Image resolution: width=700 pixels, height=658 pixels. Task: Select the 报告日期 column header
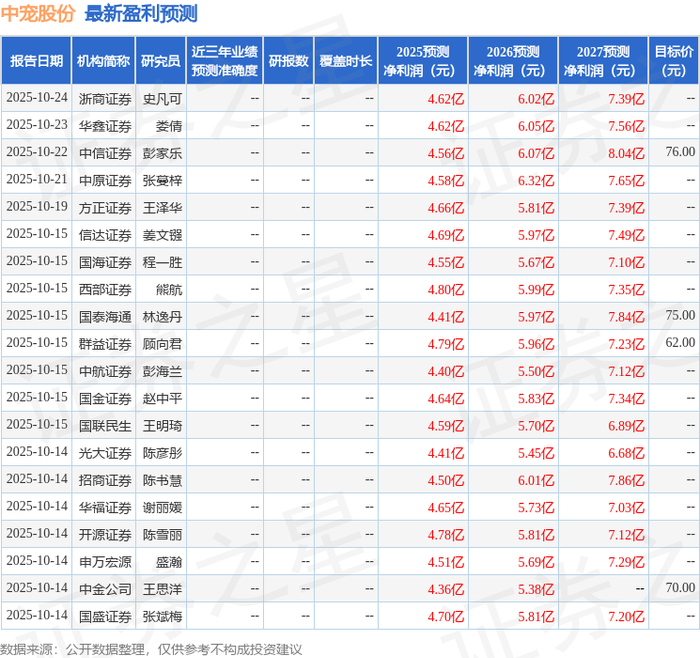[36, 61]
